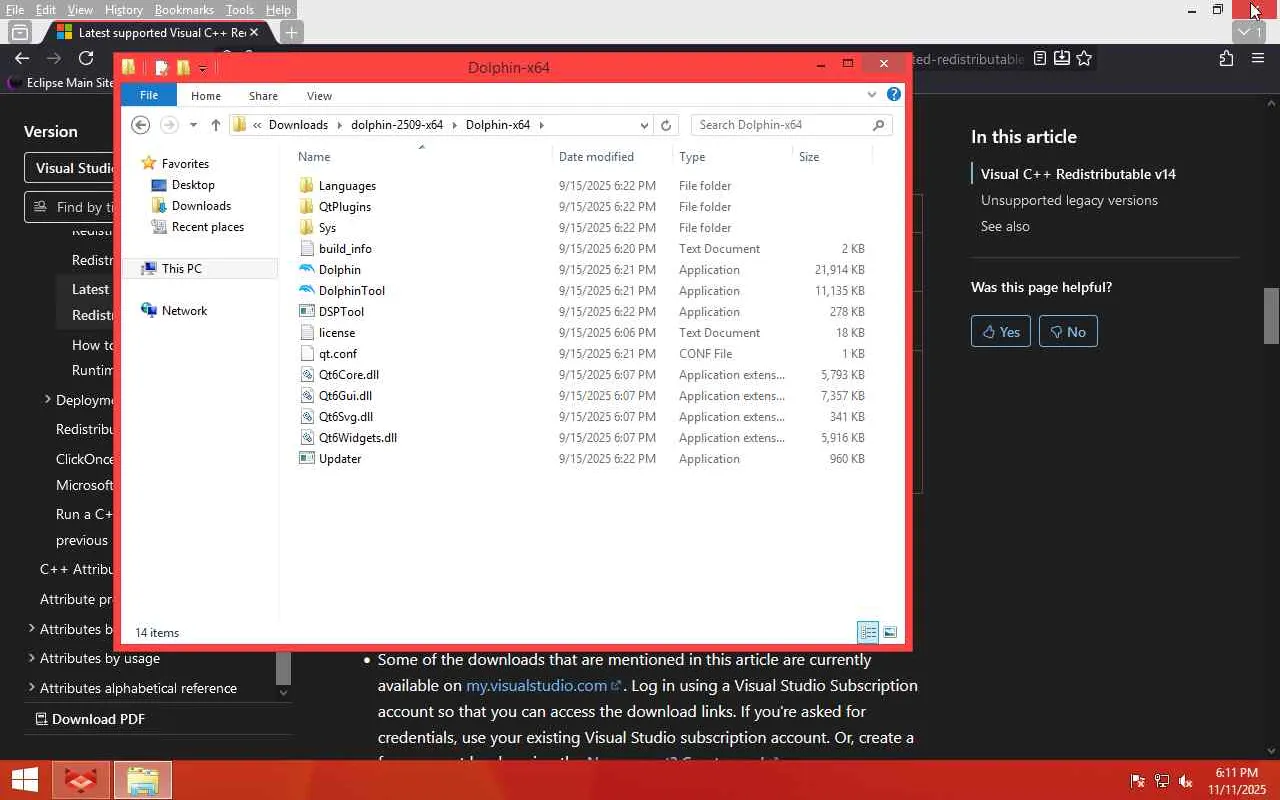Open the File tab in Explorer ribbon

[149, 95]
